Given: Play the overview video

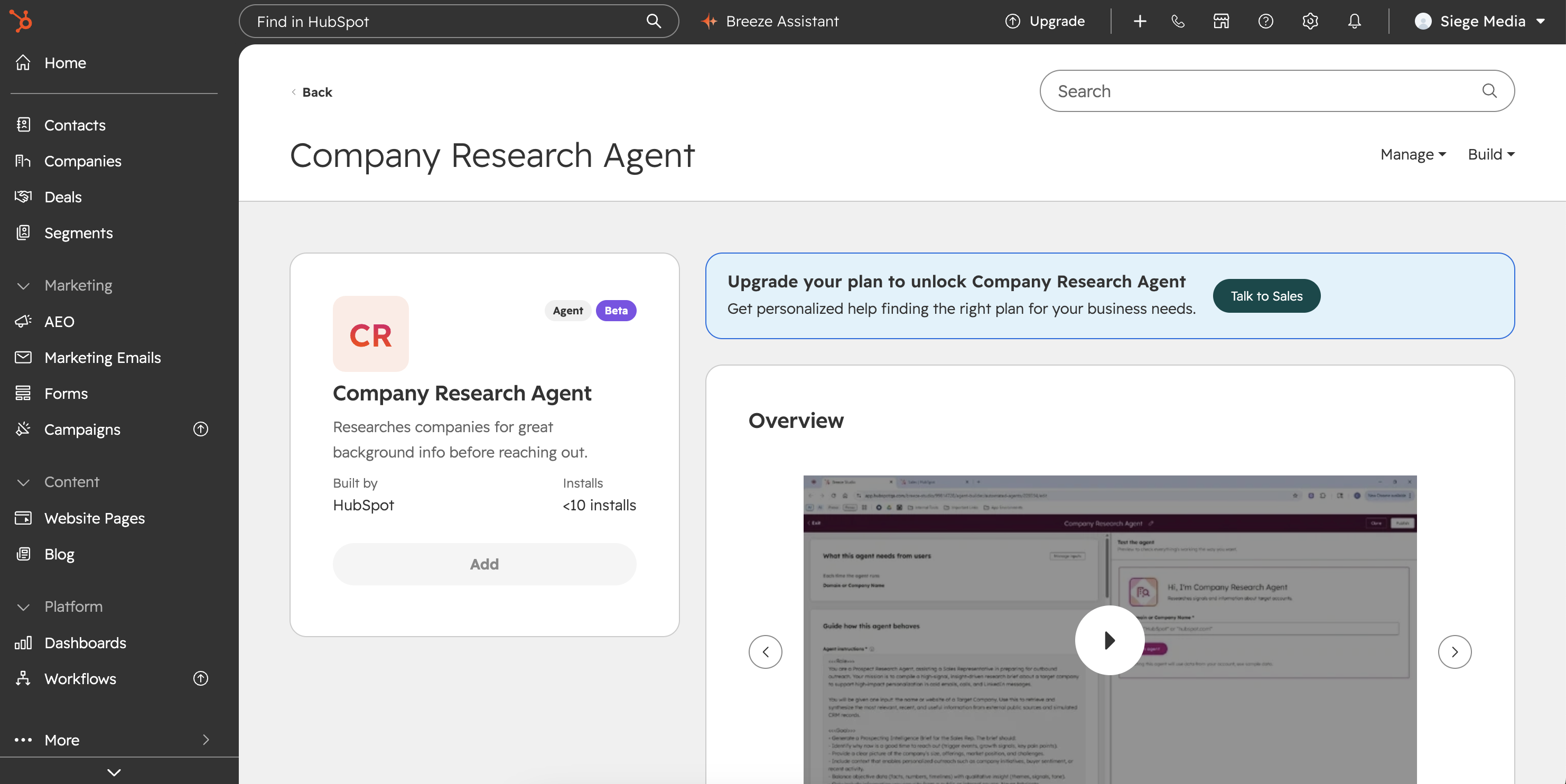Looking at the screenshot, I should pos(1110,640).
